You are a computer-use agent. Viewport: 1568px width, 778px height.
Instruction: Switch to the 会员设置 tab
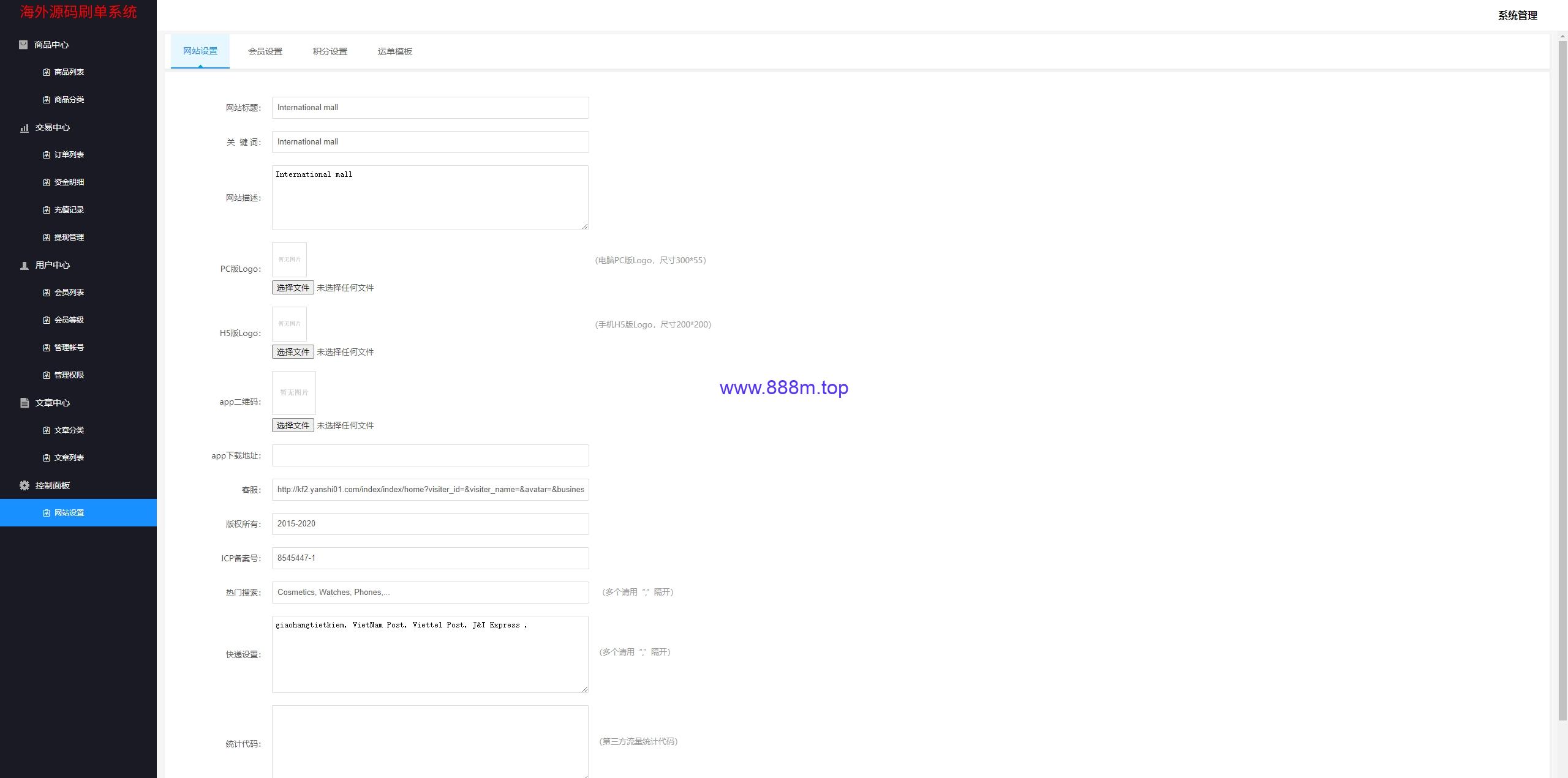(265, 51)
